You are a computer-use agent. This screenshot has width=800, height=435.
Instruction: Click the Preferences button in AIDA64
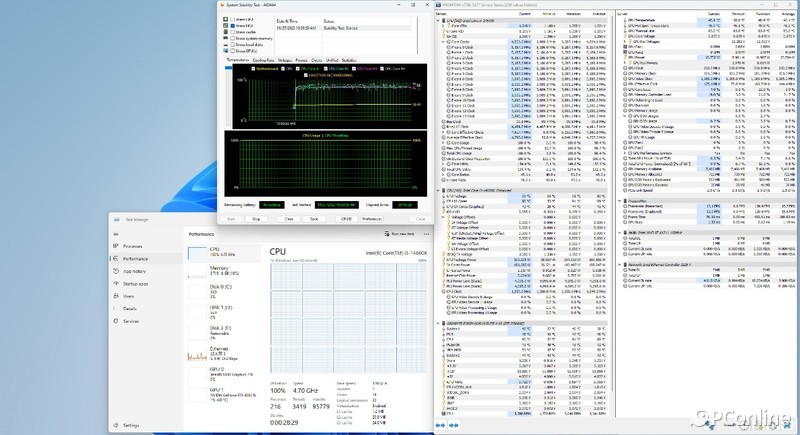pos(371,217)
